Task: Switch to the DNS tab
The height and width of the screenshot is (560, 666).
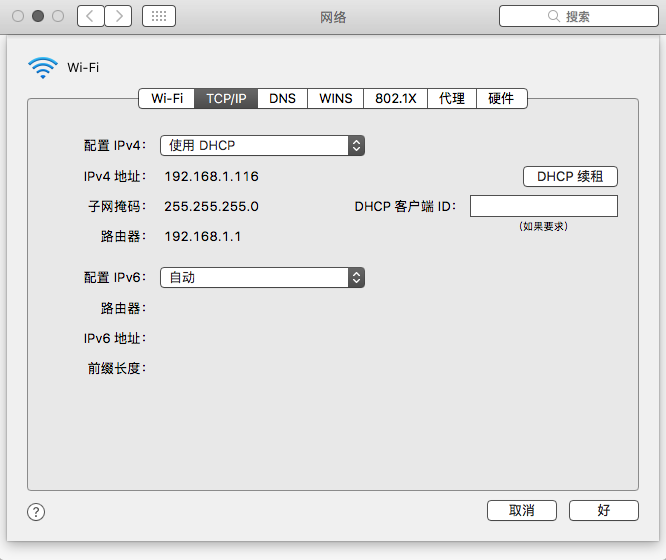Action: [282, 98]
